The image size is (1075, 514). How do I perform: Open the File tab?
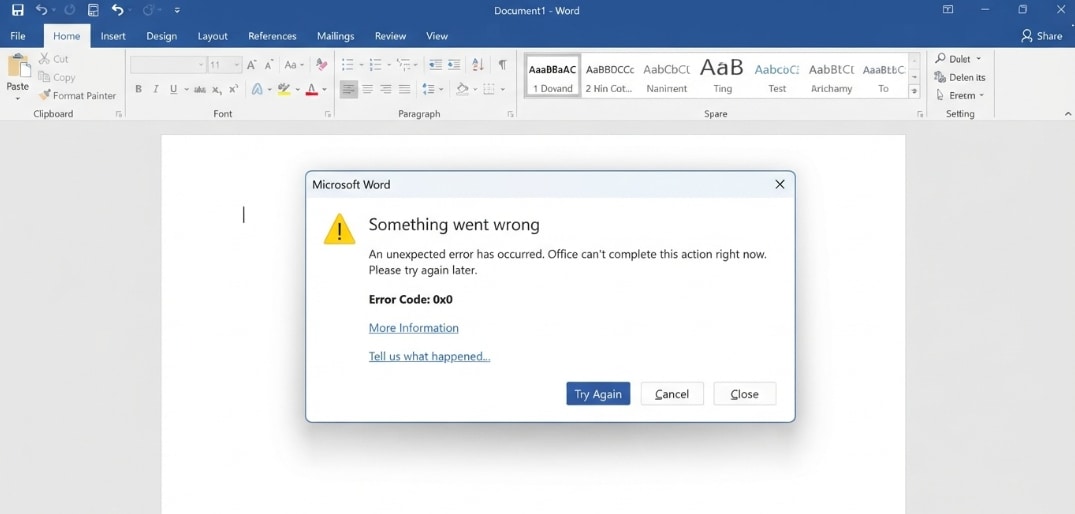(18, 36)
